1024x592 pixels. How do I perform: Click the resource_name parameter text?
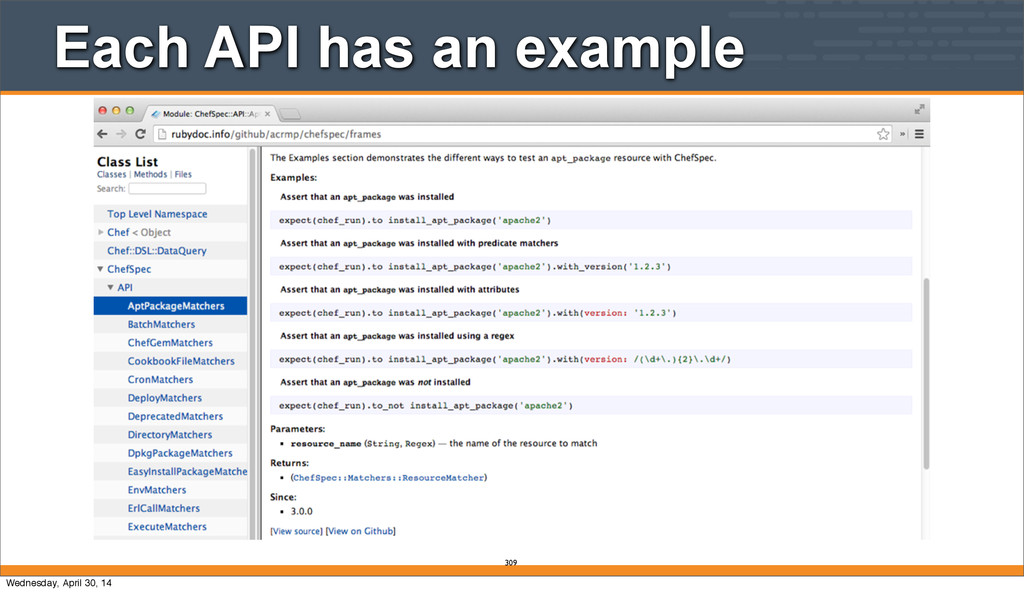click(326, 444)
